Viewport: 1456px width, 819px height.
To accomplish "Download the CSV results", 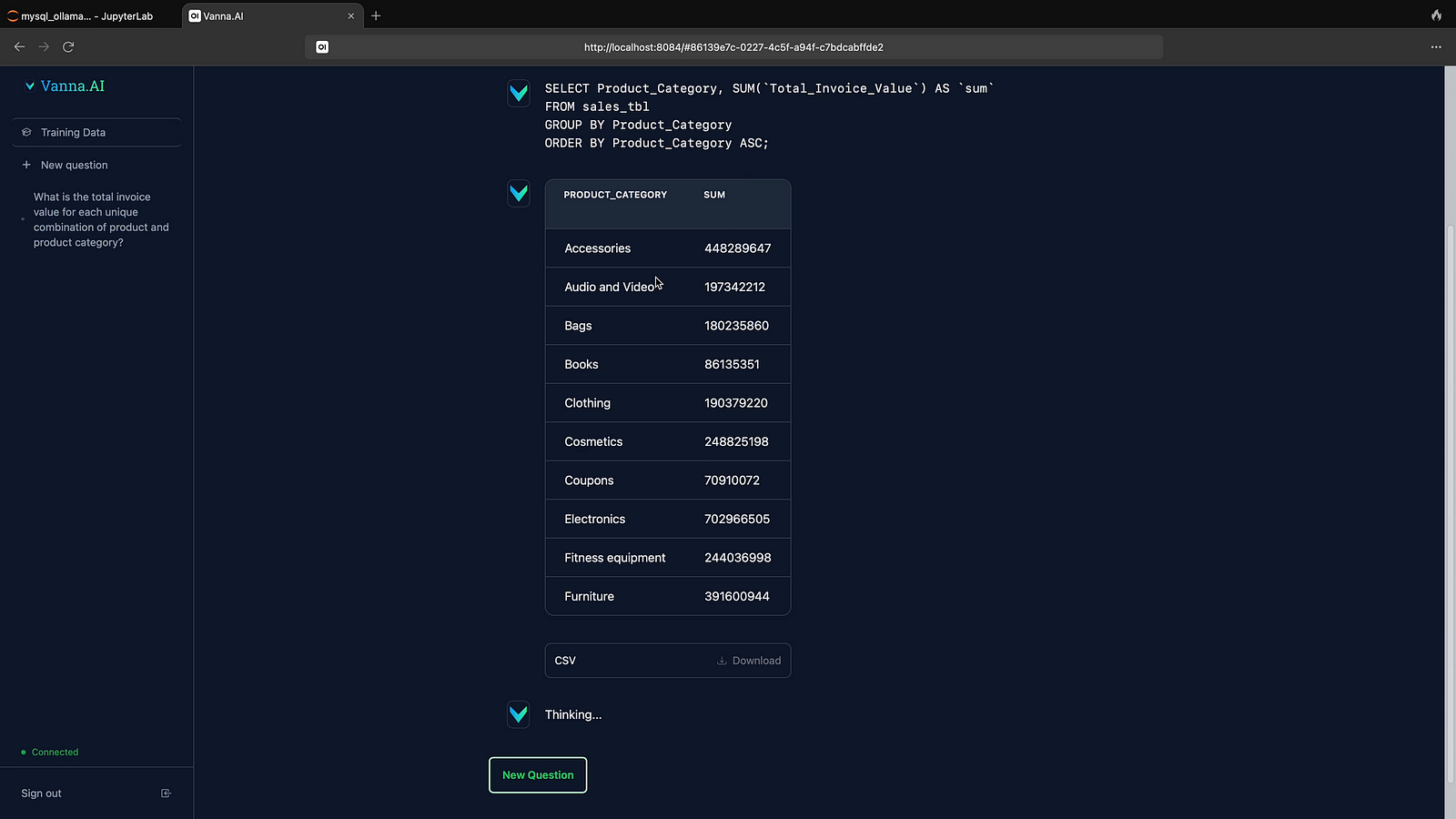I will tap(748, 661).
